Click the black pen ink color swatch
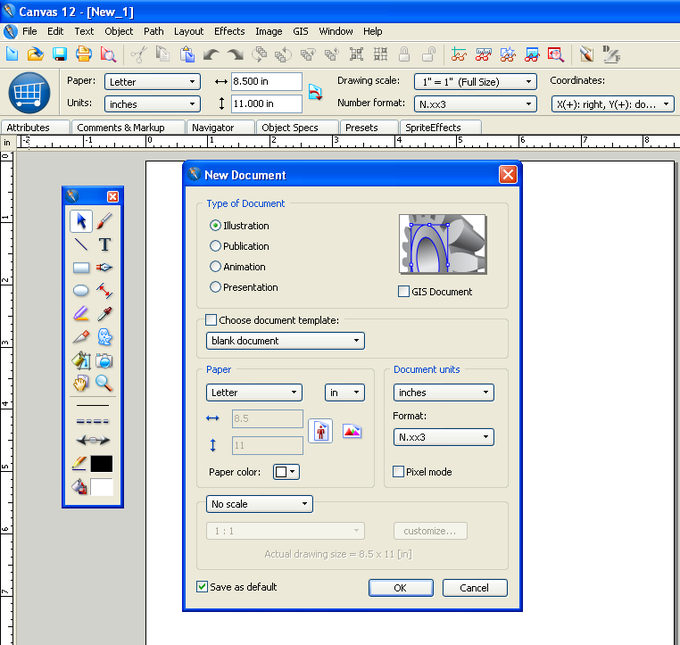680x645 pixels. point(101,464)
